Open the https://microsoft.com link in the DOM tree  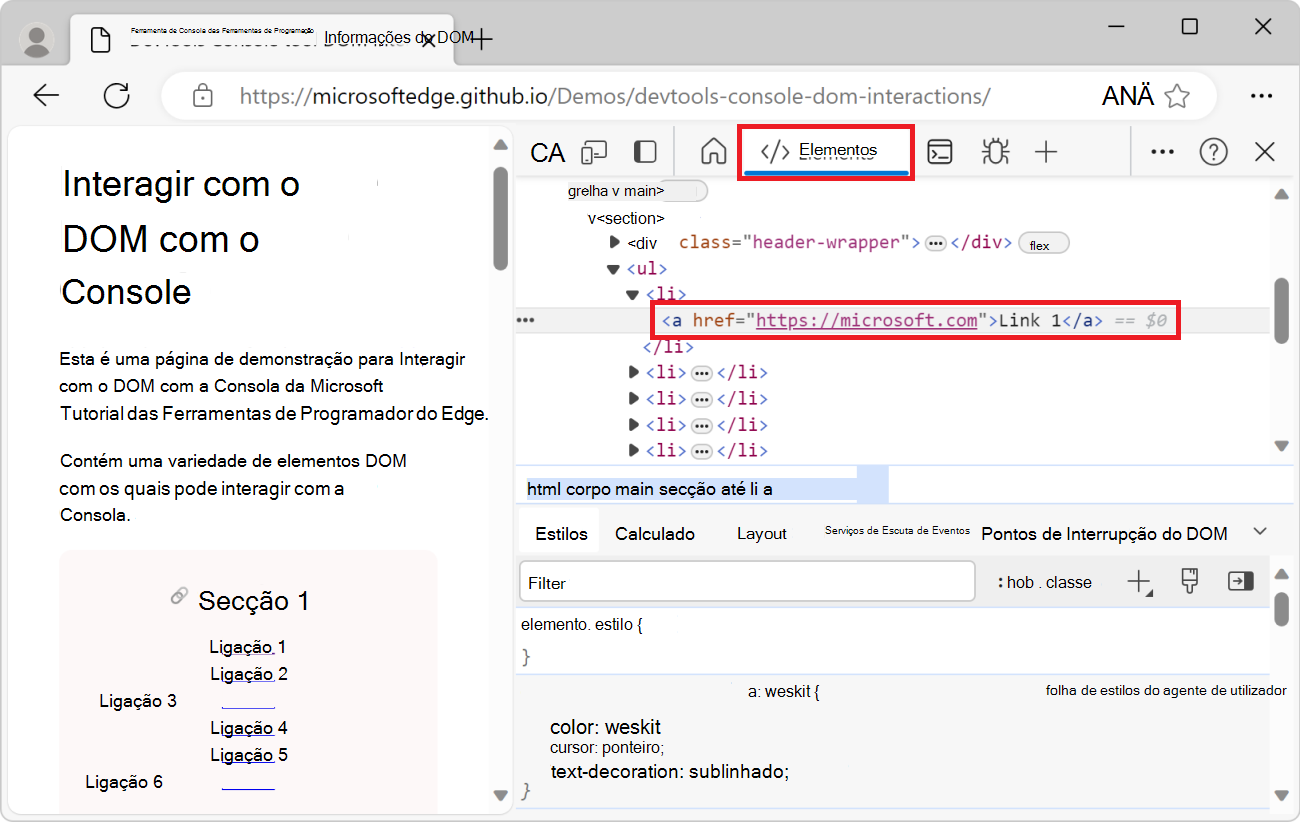click(866, 320)
